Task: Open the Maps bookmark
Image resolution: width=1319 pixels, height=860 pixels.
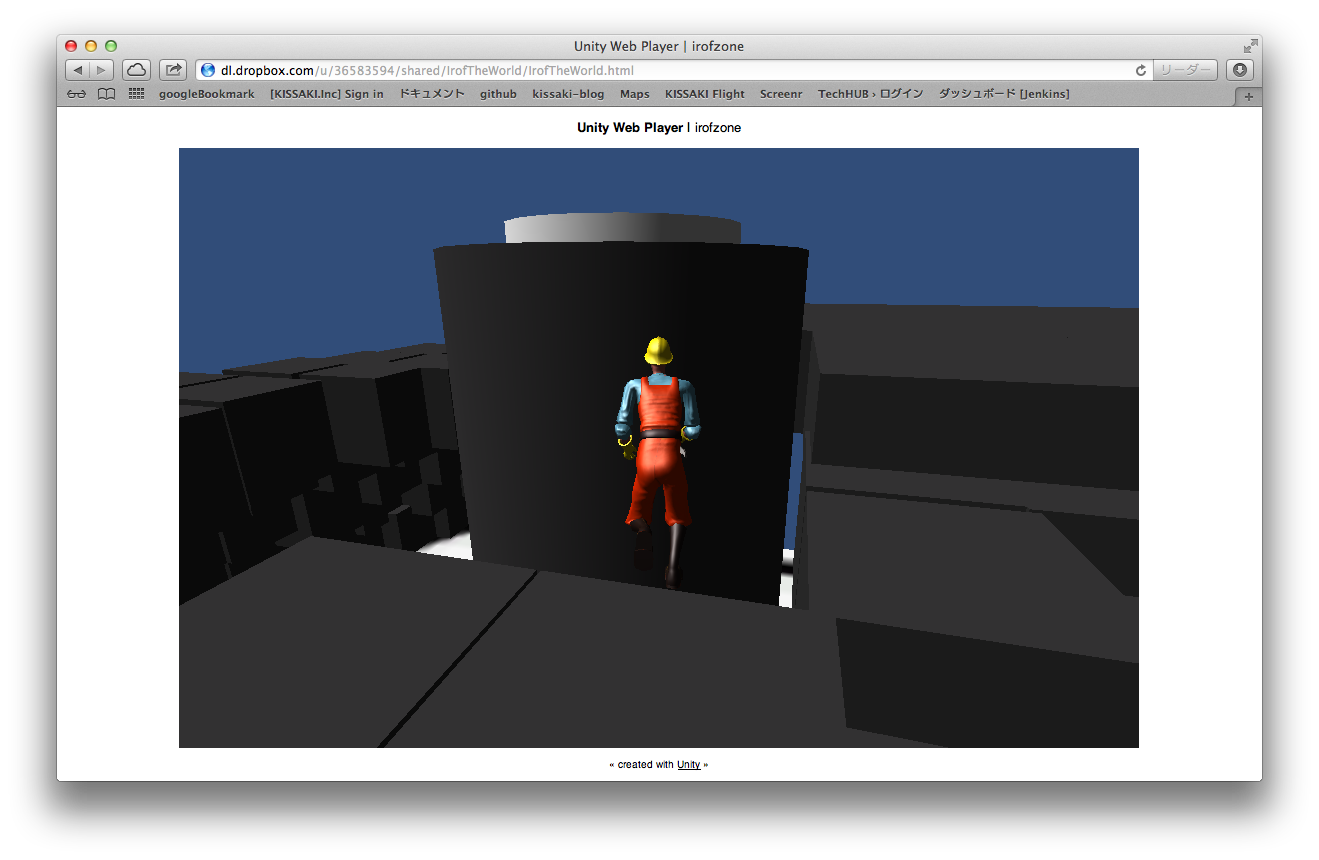Action: pyautogui.click(x=635, y=94)
